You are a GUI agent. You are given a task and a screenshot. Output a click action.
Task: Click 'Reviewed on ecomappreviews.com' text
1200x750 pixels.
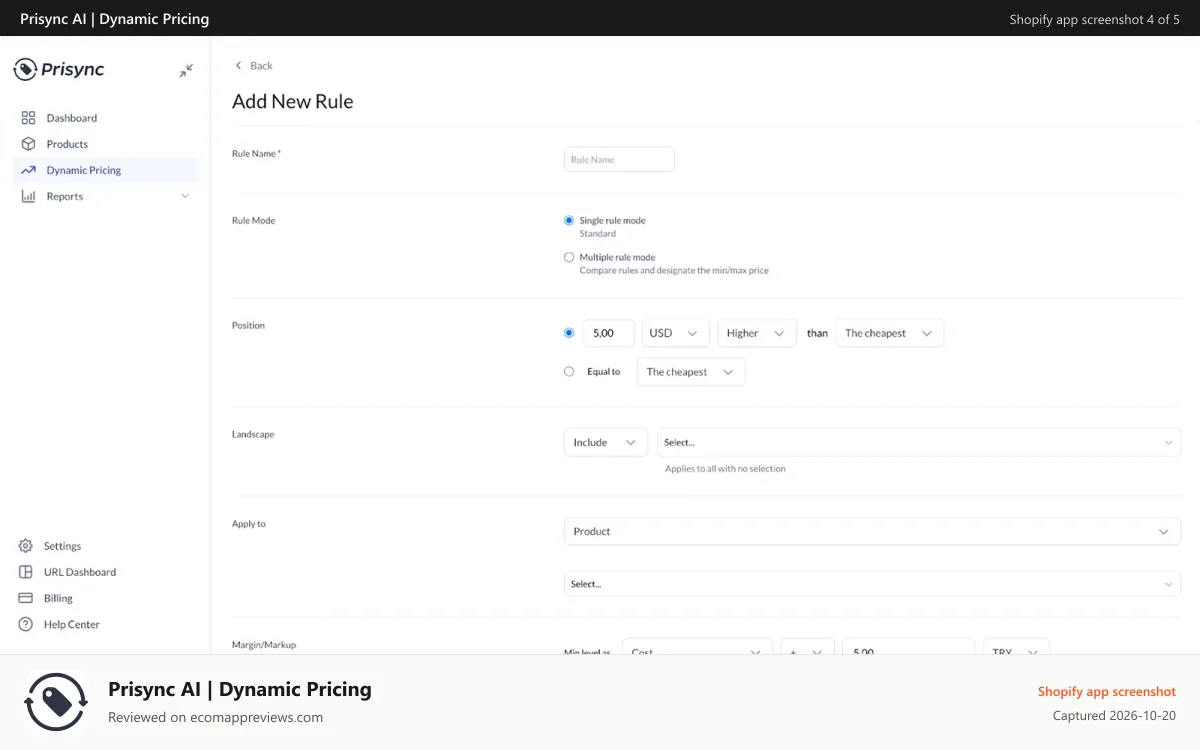tap(215, 717)
